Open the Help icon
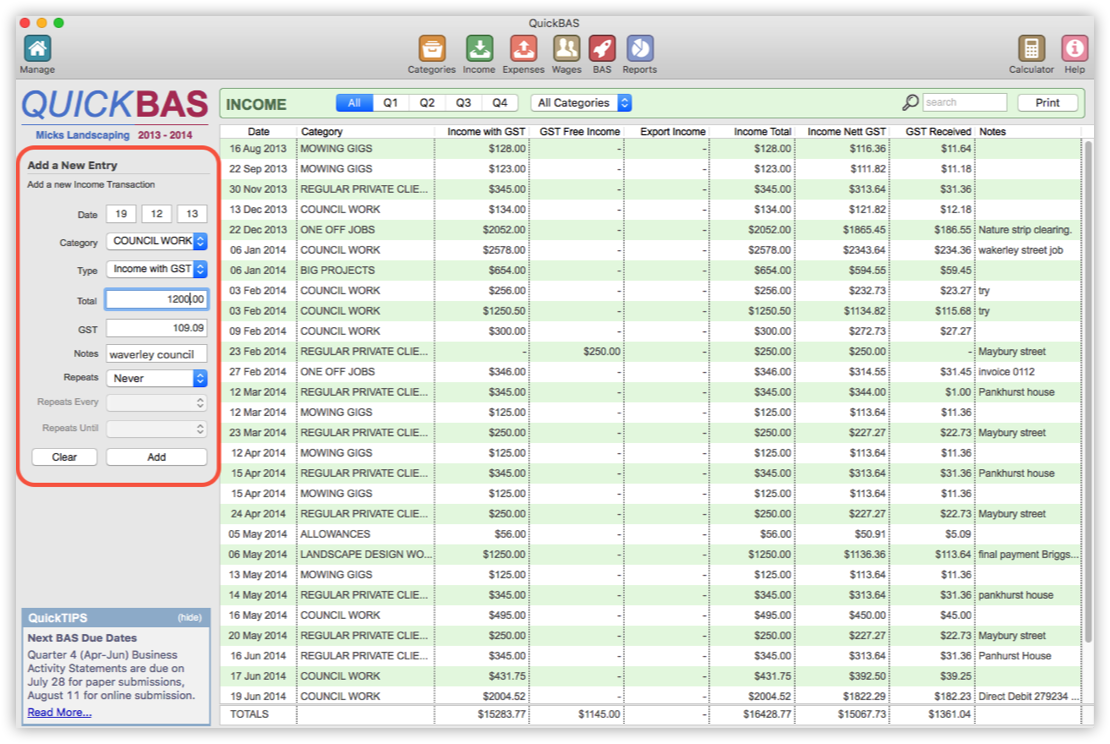 coord(1074,47)
